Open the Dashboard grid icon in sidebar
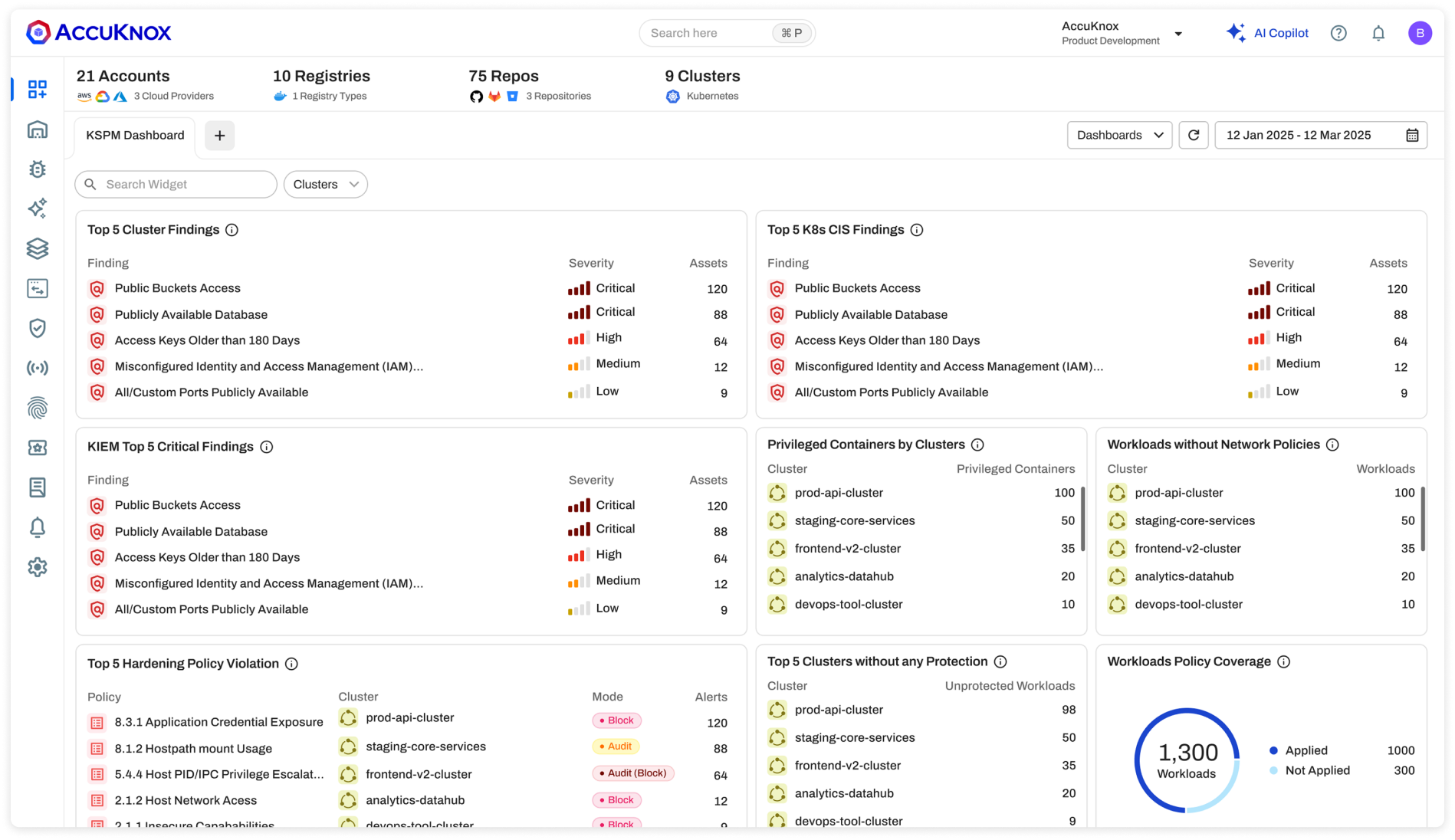1455x840 pixels. [37, 89]
